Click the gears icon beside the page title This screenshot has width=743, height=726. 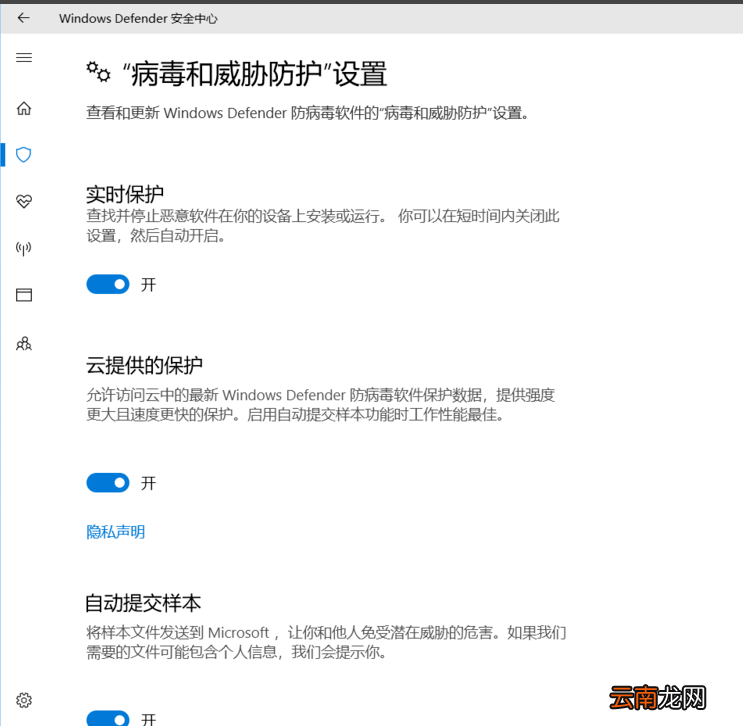pyautogui.click(x=98, y=72)
